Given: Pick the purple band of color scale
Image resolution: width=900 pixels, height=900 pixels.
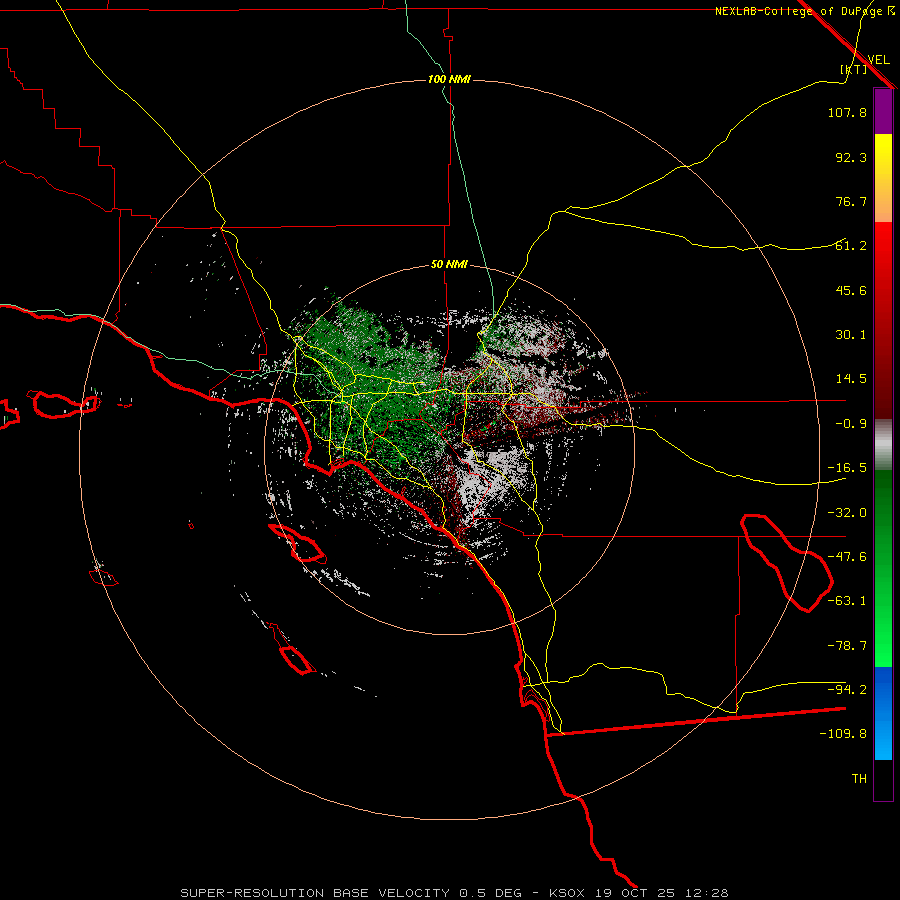Looking at the screenshot, I should (883, 112).
